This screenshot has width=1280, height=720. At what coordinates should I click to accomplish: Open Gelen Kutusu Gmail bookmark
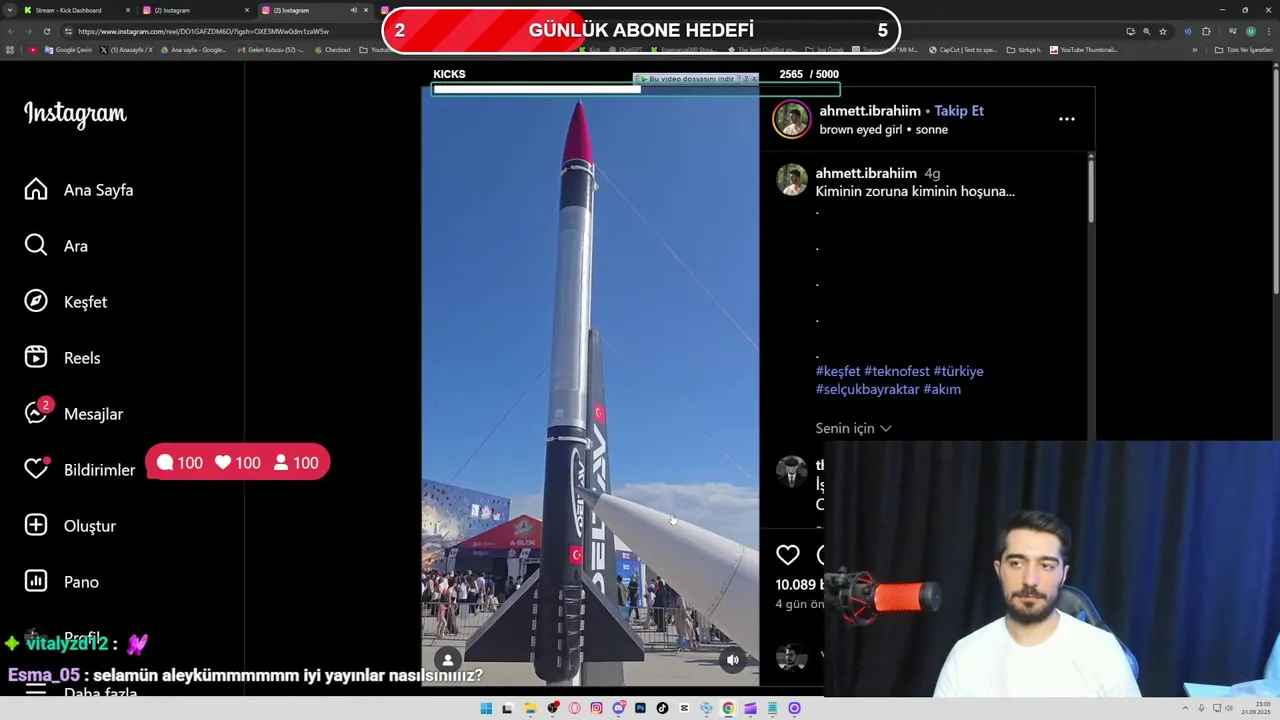coord(271,50)
